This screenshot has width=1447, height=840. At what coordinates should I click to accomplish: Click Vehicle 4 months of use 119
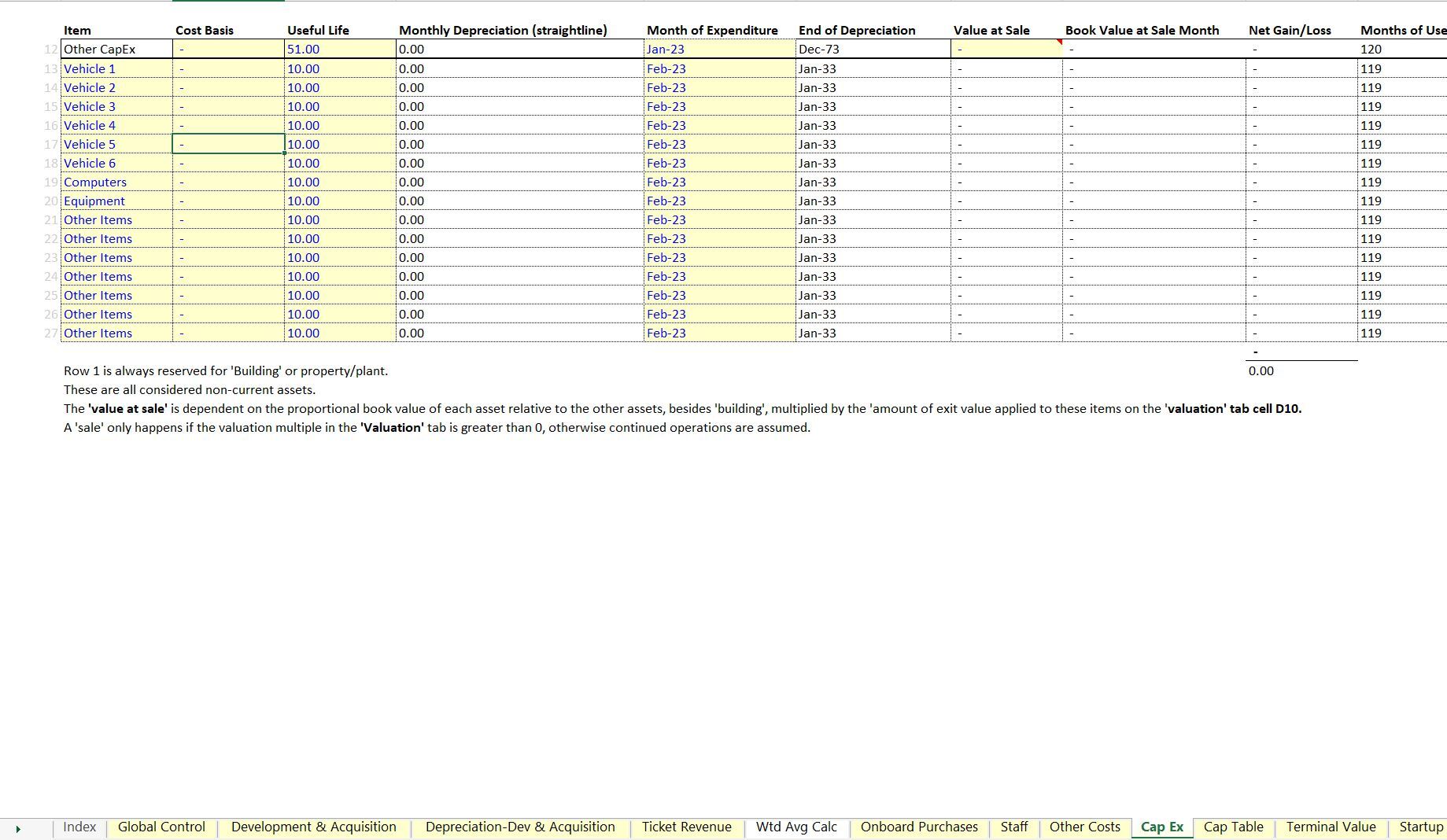(1402, 125)
